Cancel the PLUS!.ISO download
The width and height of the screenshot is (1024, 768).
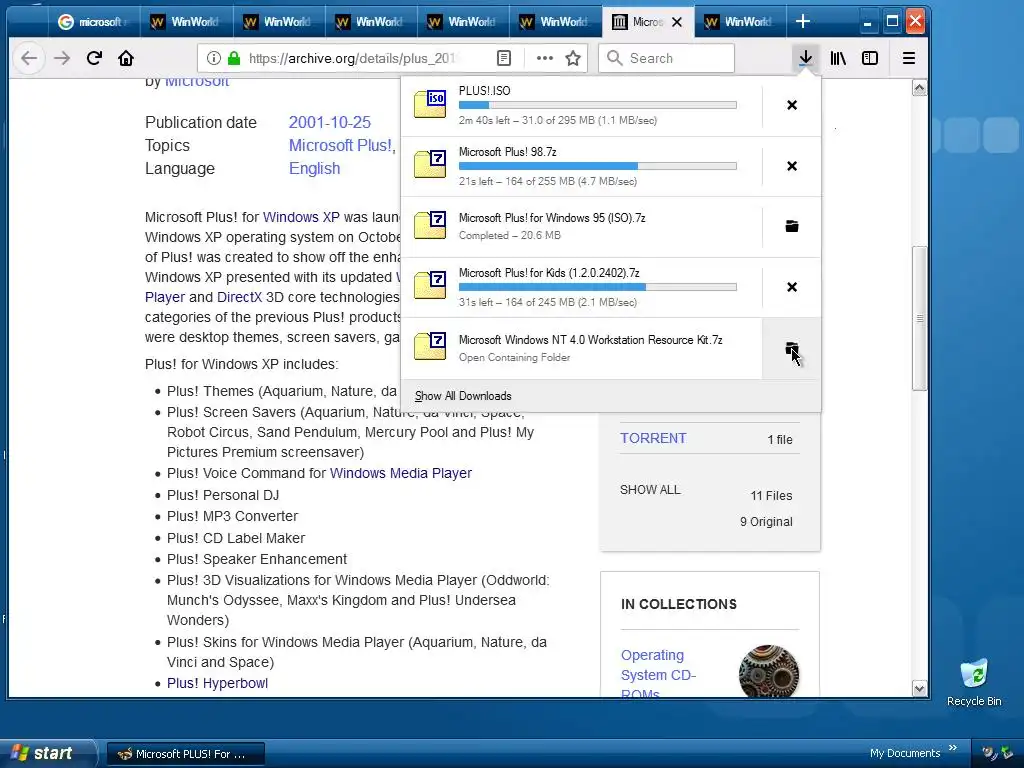pos(792,105)
